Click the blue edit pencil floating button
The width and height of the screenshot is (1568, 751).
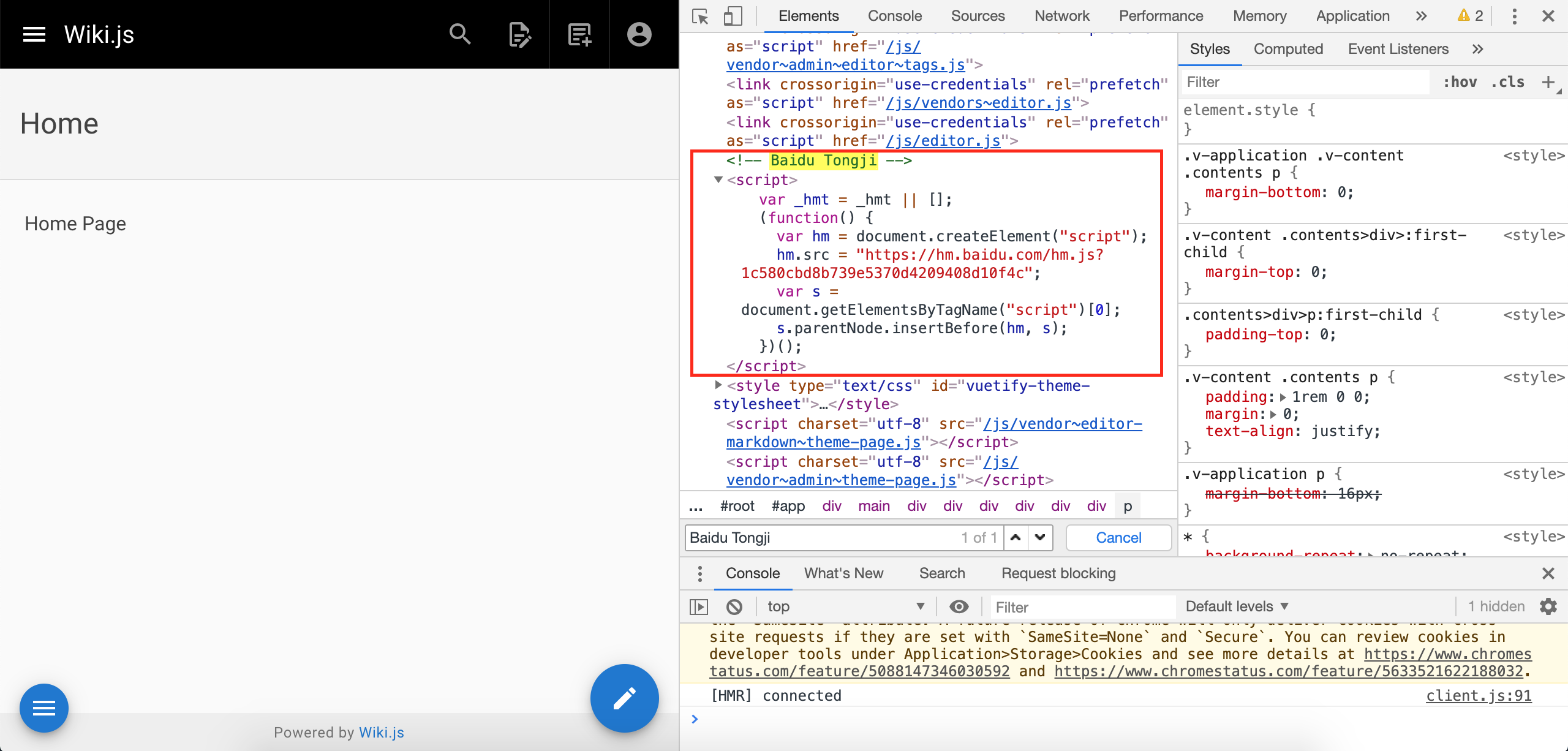[624, 698]
